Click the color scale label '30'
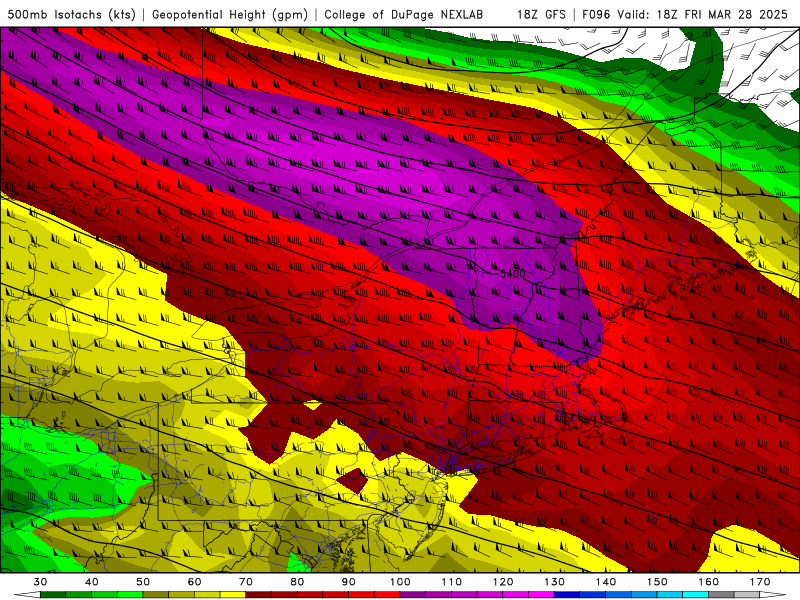 (x=40, y=582)
